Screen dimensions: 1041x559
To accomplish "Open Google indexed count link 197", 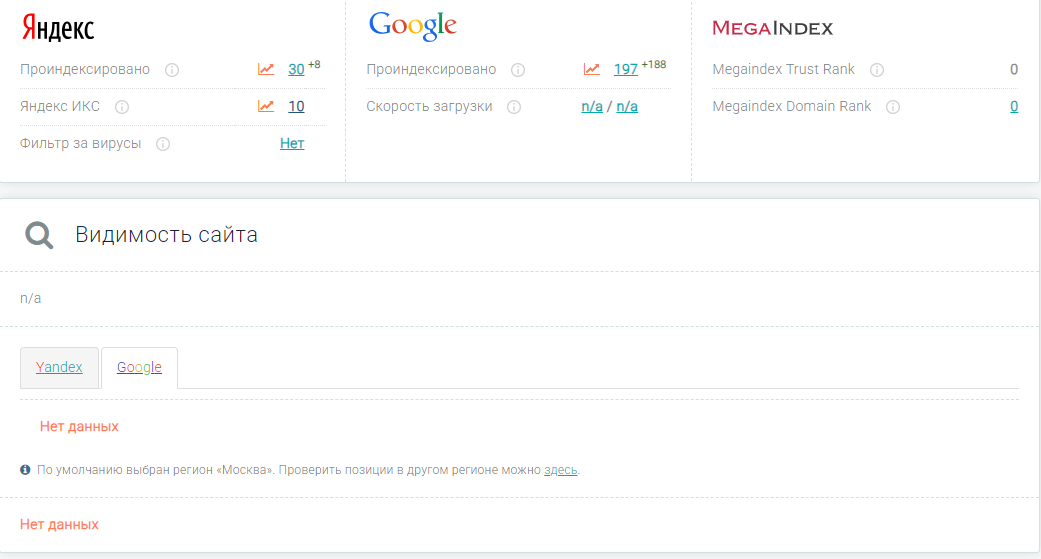I will click(x=626, y=69).
